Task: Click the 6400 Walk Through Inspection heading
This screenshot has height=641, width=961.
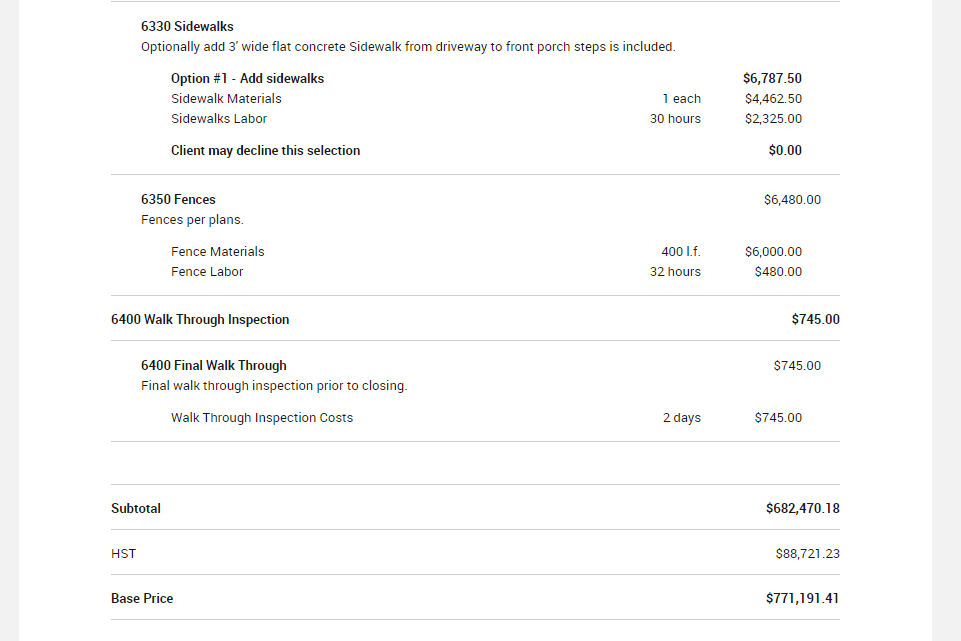Action: (x=200, y=320)
